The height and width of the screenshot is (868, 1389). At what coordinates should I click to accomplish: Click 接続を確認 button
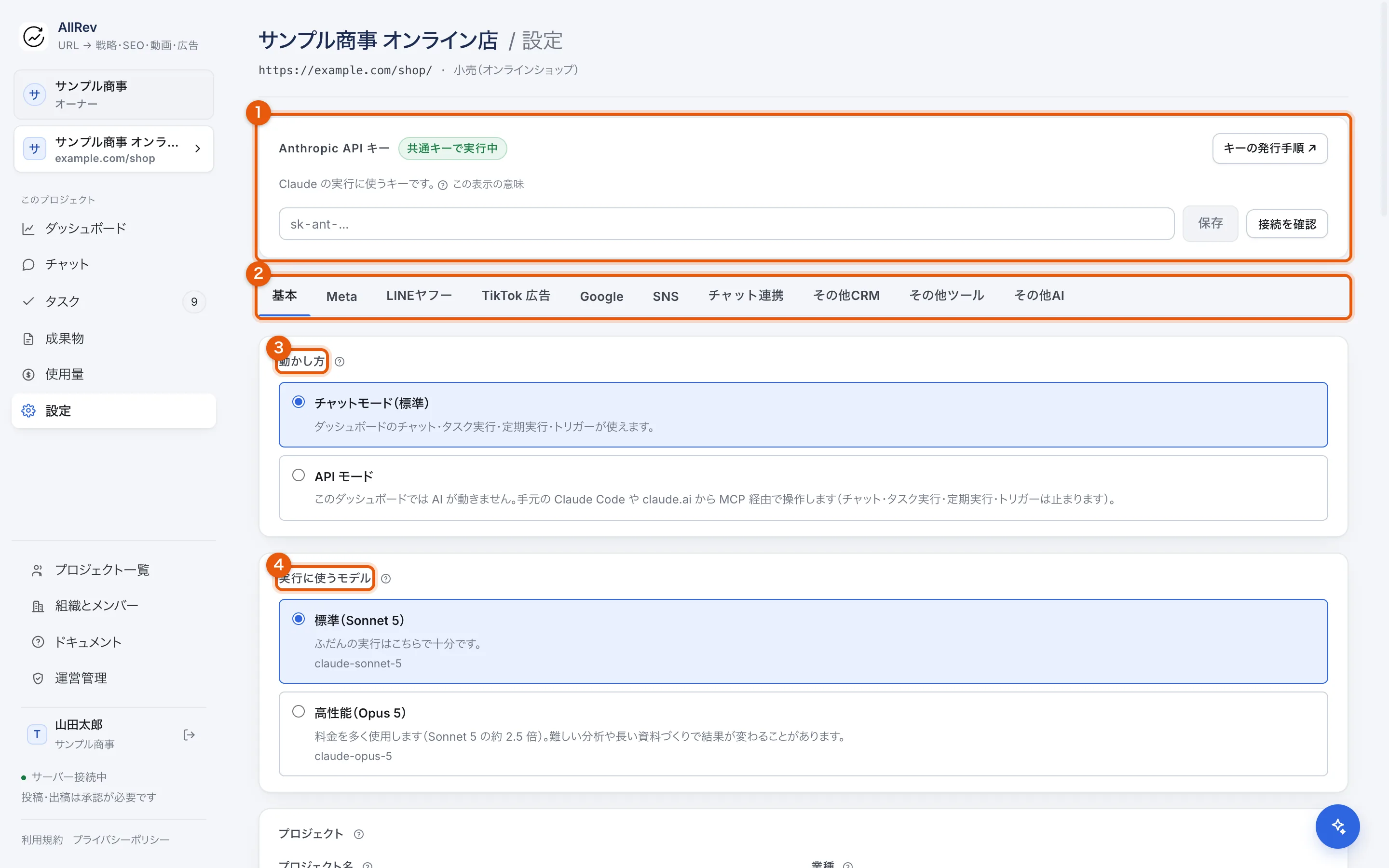1286,224
